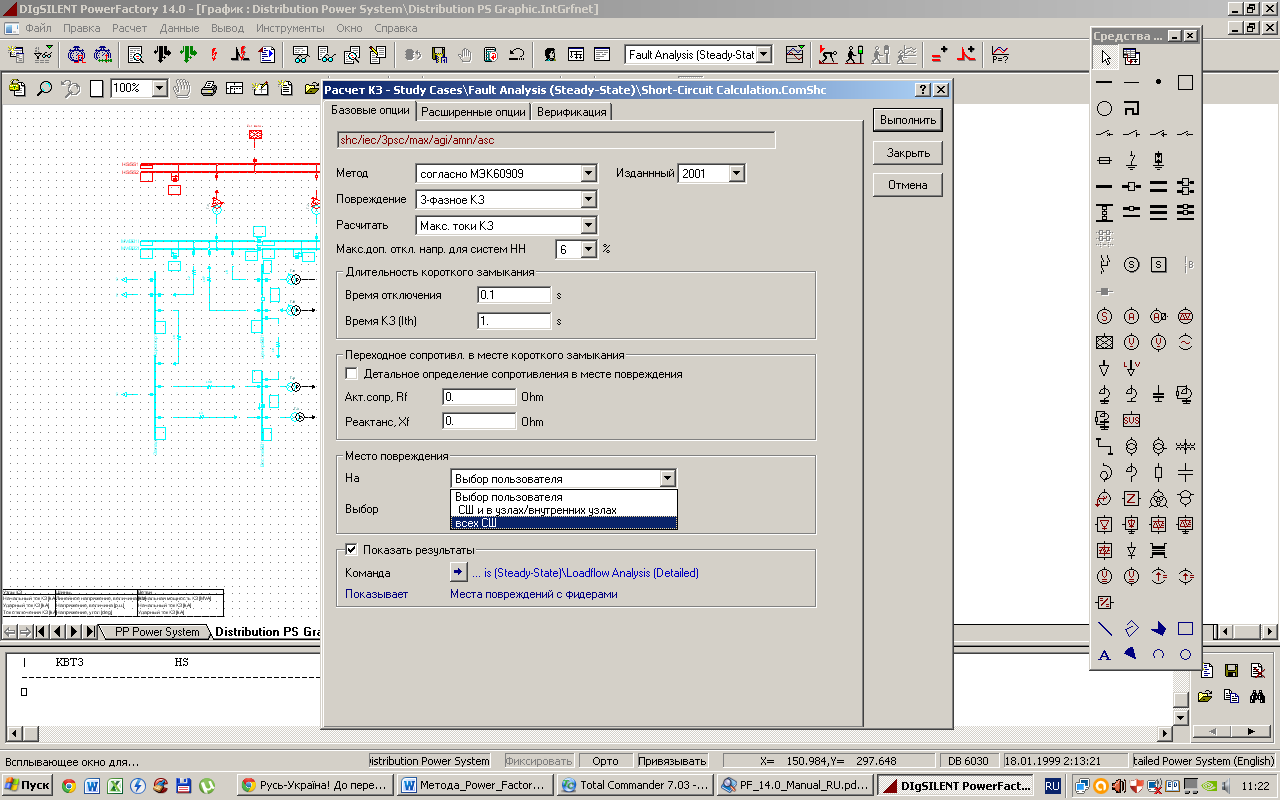Click the reset calculation arrow icon
The image size is (1280, 800).
pyautogui.click(x=517, y=54)
